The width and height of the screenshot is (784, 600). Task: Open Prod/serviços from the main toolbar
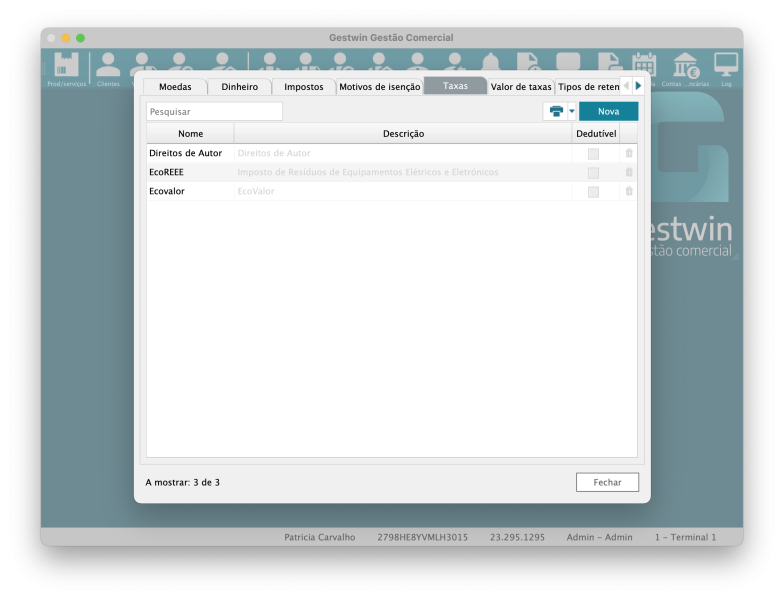(66, 68)
